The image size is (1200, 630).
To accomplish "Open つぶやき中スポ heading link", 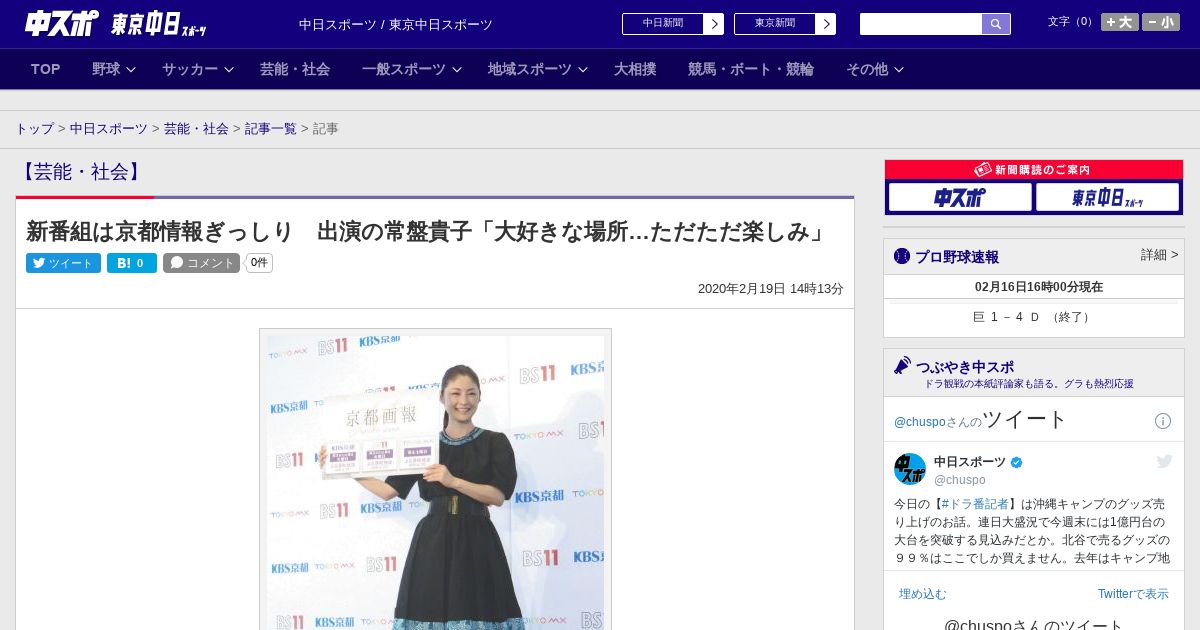I will tap(965, 367).
